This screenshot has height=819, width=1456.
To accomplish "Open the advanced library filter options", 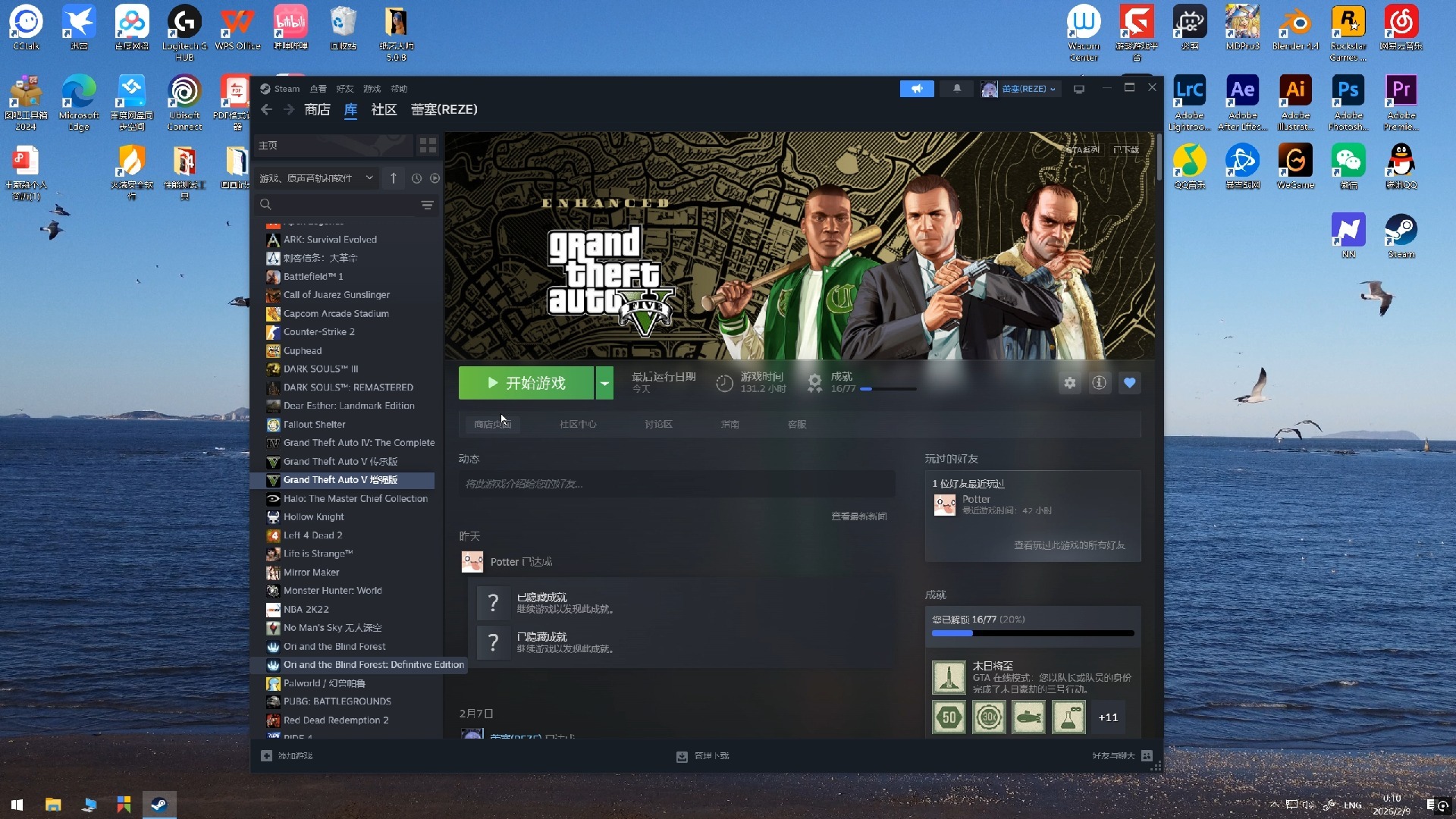I will [427, 205].
